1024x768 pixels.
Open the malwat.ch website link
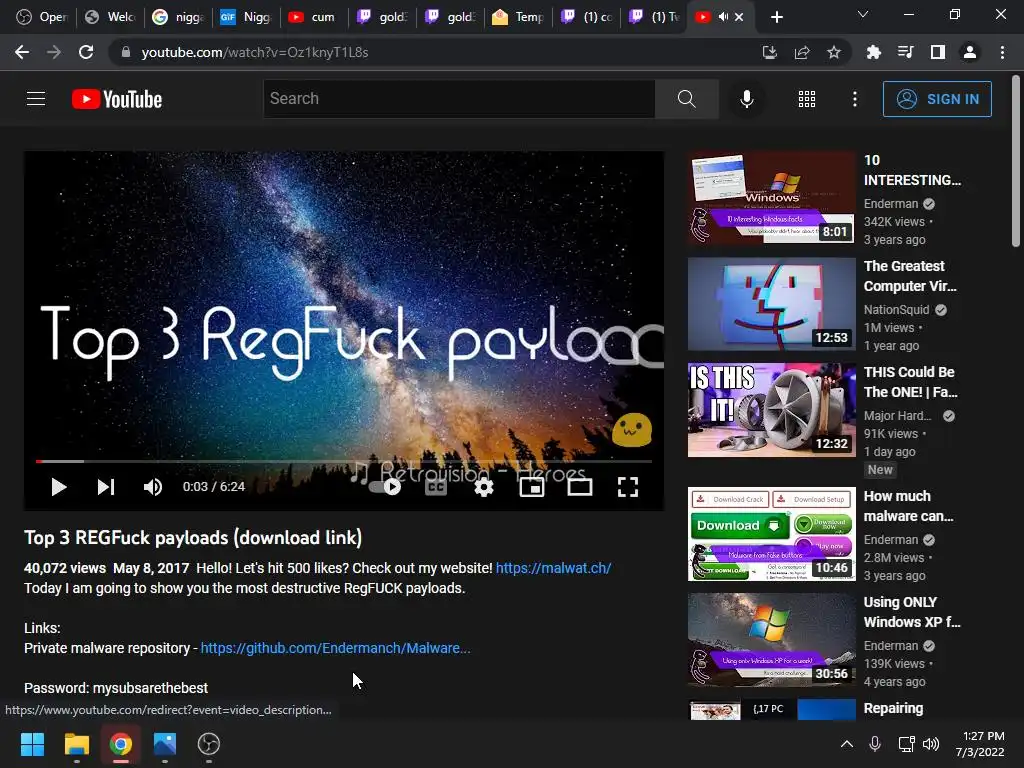[x=553, y=568]
